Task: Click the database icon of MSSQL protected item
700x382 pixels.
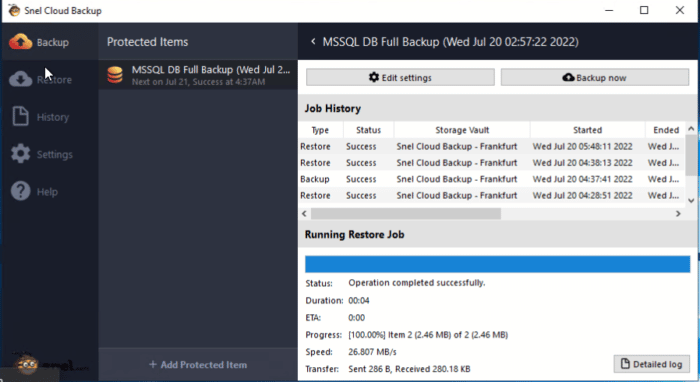Action: click(x=115, y=75)
